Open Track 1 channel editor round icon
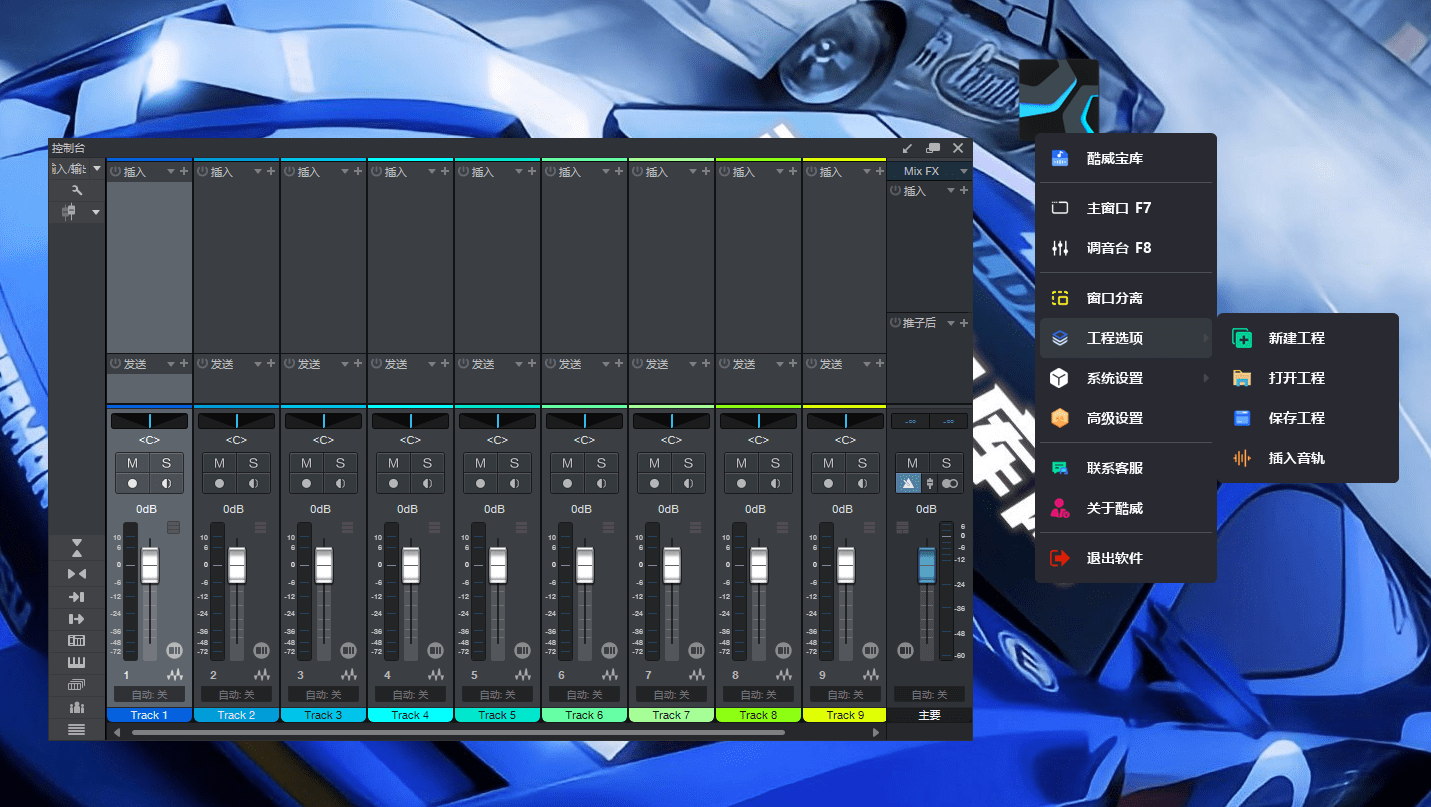 pos(174,650)
